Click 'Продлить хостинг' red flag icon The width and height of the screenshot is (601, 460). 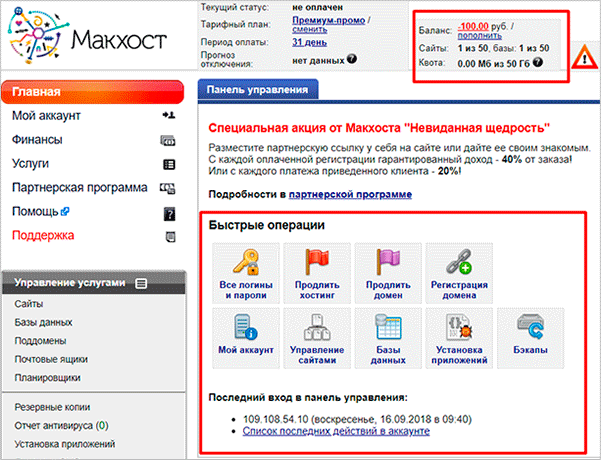pos(317,261)
